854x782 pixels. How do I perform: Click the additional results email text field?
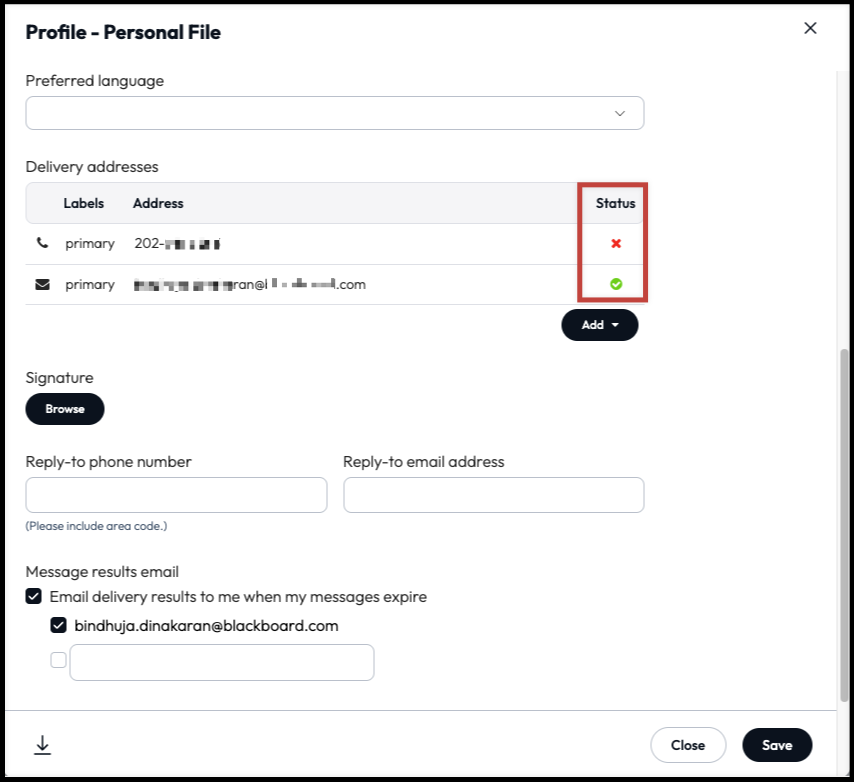[x=221, y=662]
